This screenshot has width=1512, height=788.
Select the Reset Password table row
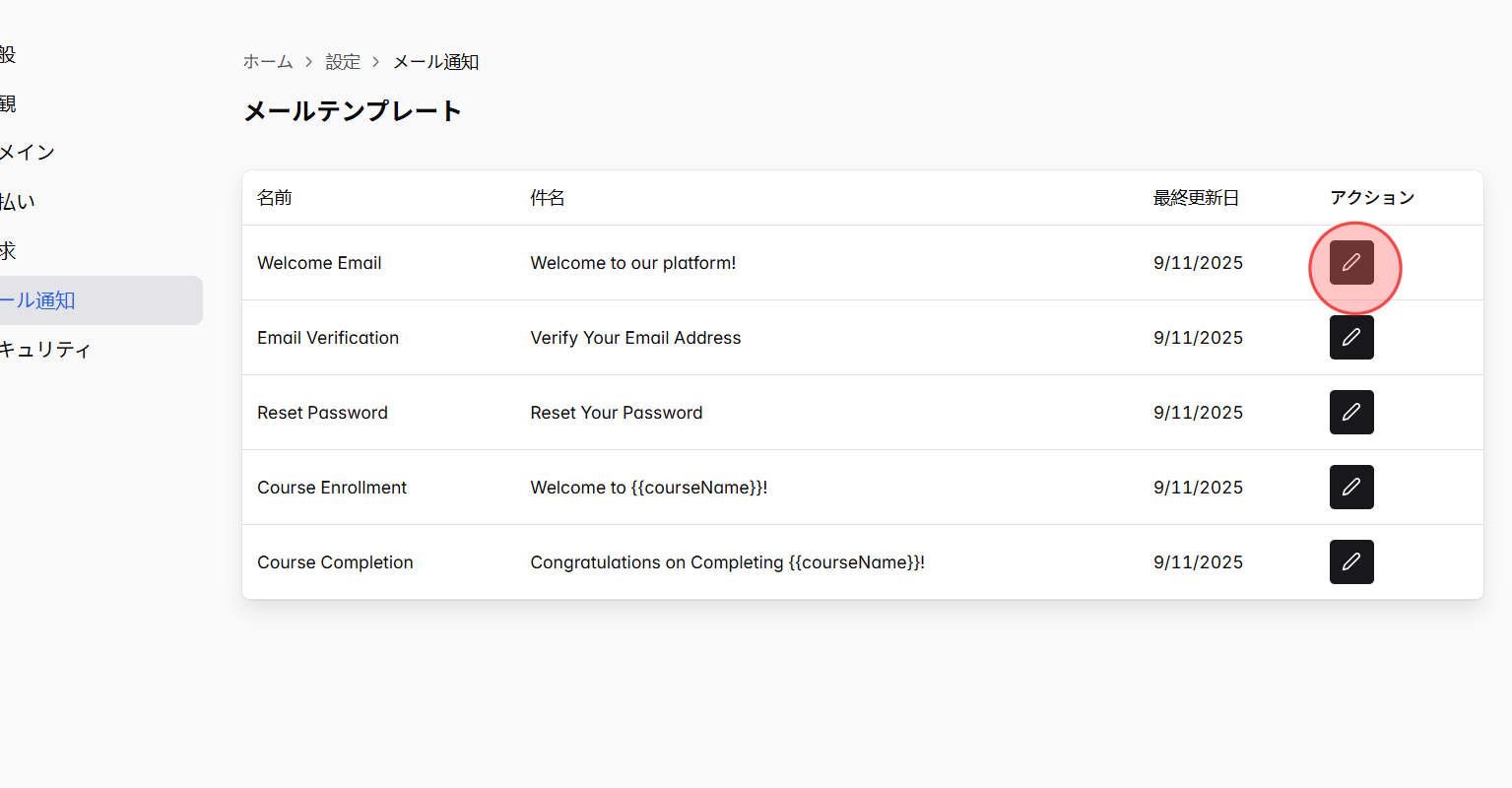[x=690, y=412]
